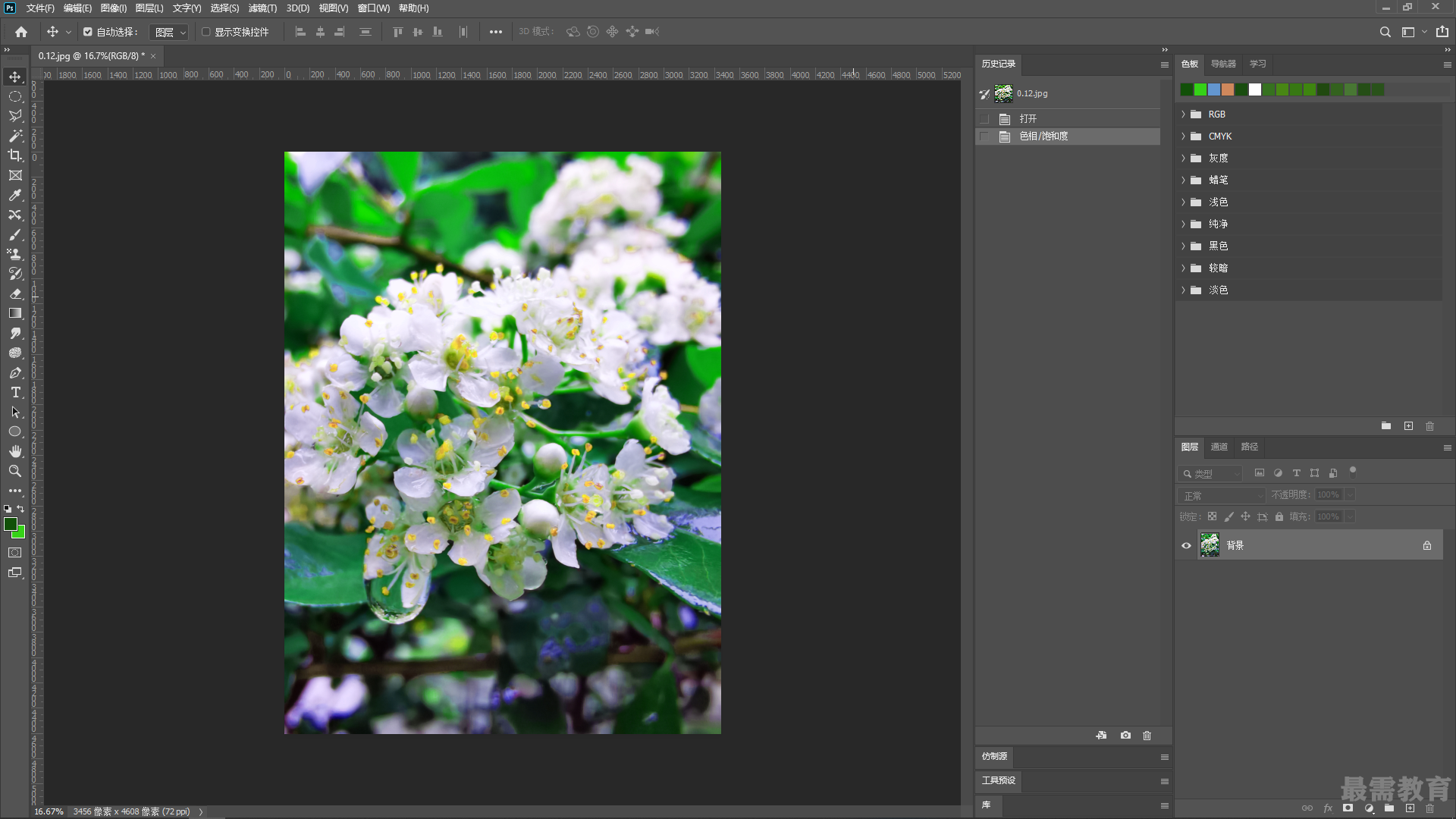Open the 文件(F) menu
Screen dimensions: 1456x819
[x=40, y=8]
